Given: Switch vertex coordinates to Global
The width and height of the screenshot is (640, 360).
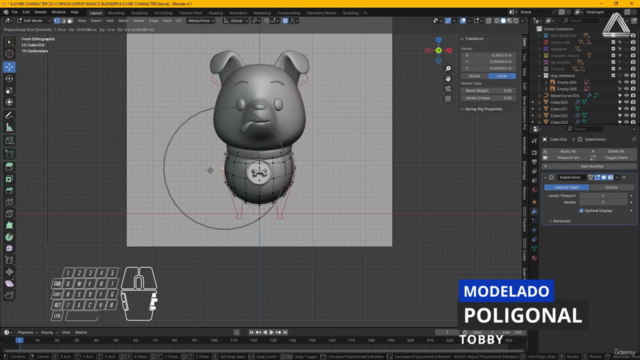Looking at the screenshot, I should point(474,76).
